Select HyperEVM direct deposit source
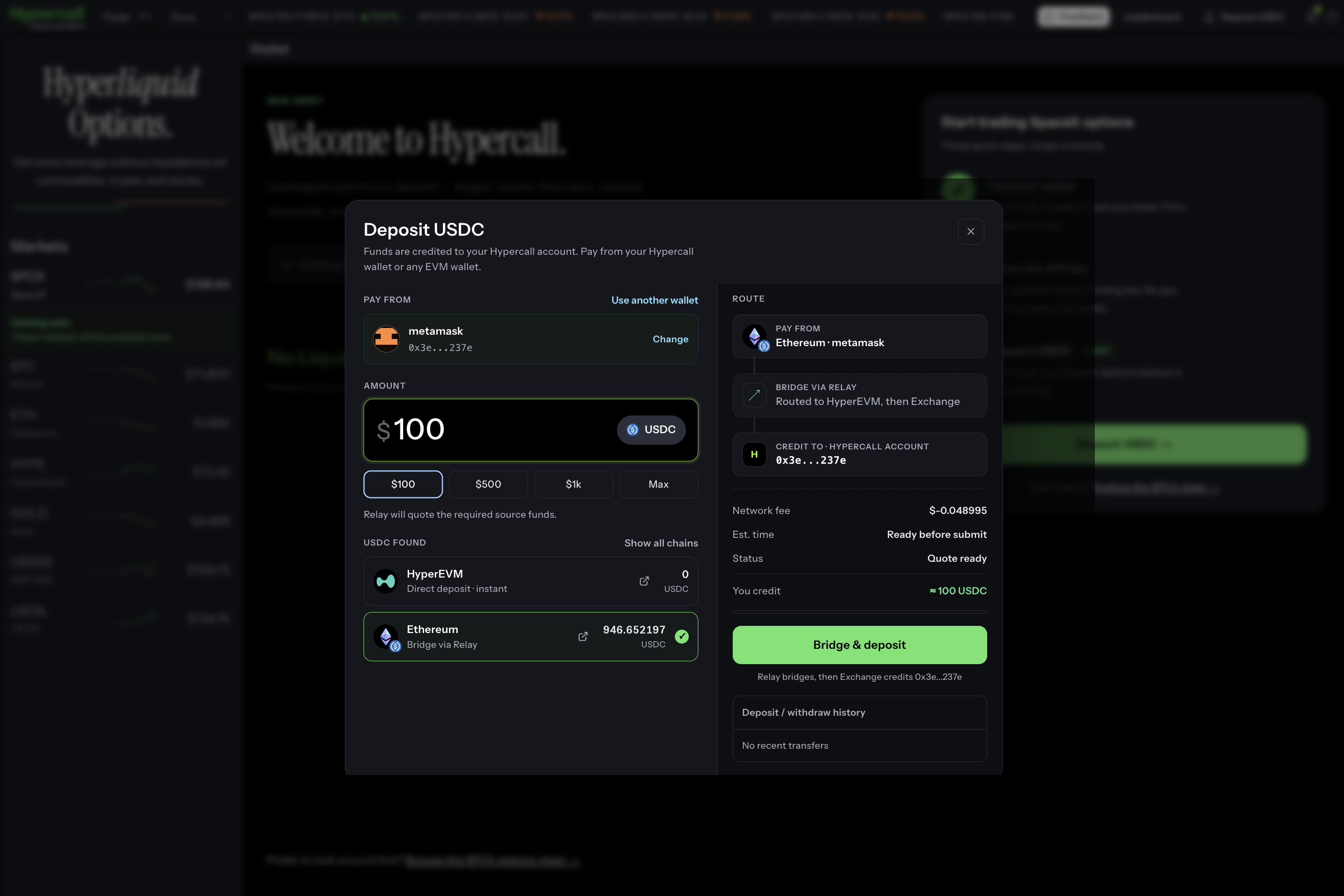1344x896 pixels. (530, 581)
